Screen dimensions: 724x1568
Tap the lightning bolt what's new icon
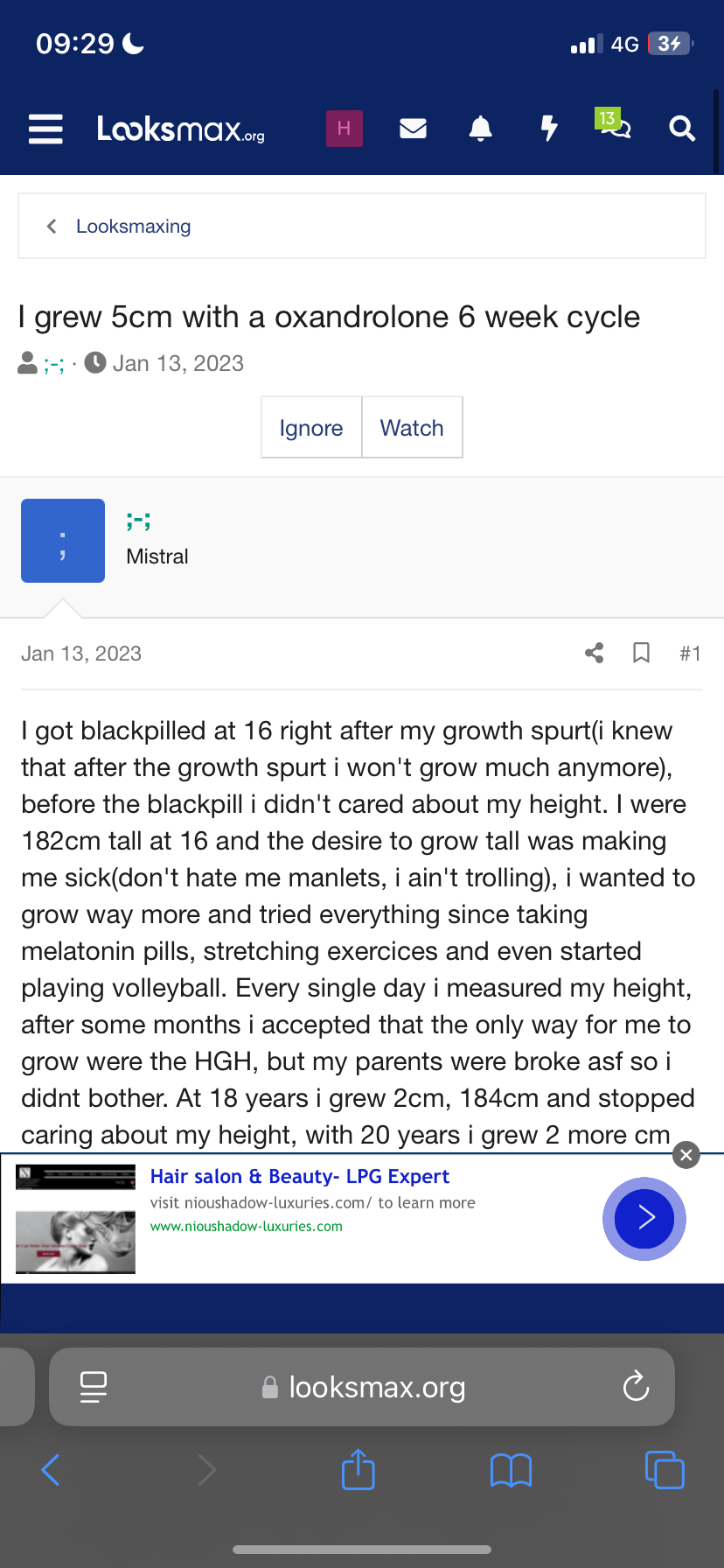coord(549,129)
